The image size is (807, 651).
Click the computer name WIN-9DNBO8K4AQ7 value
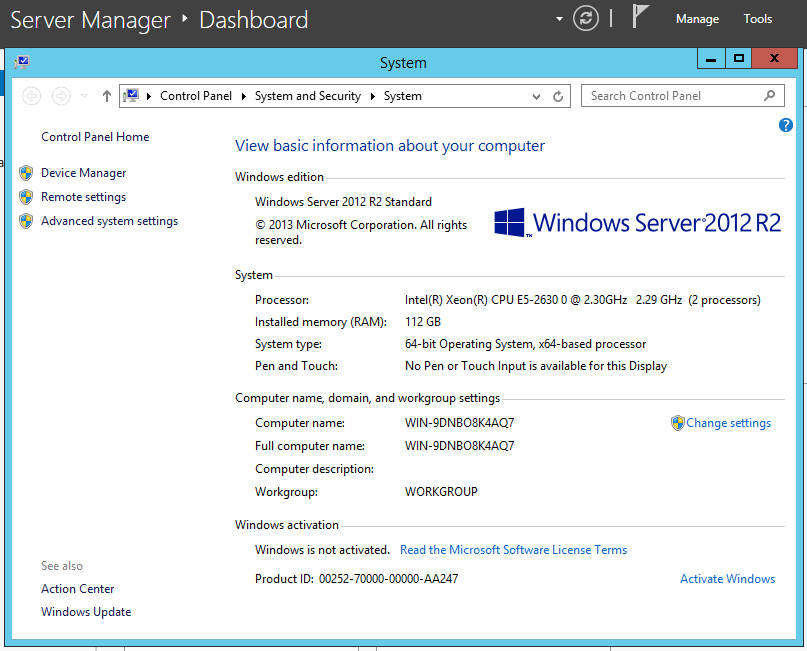click(x=459, y=423)
